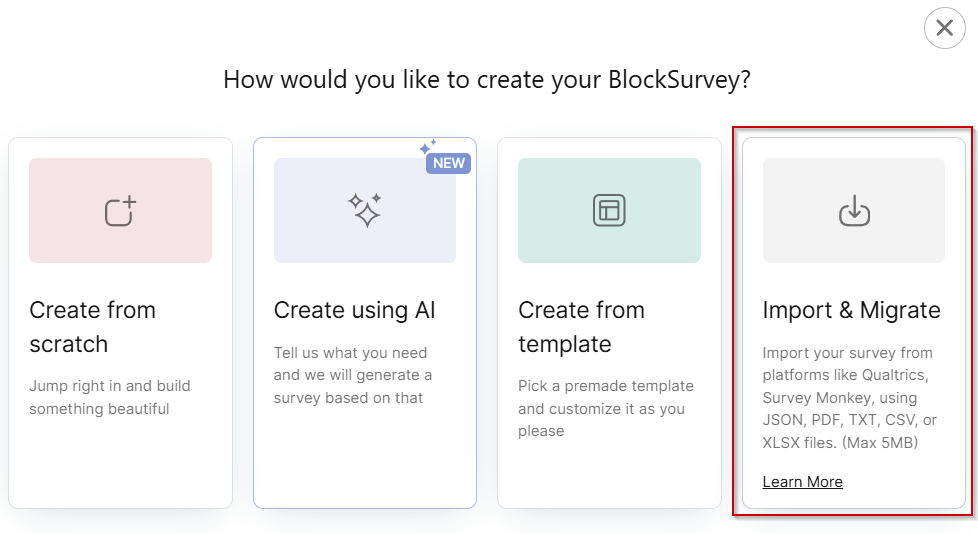
Task: Close the dialog with the X button
Action: click(945, 28)
